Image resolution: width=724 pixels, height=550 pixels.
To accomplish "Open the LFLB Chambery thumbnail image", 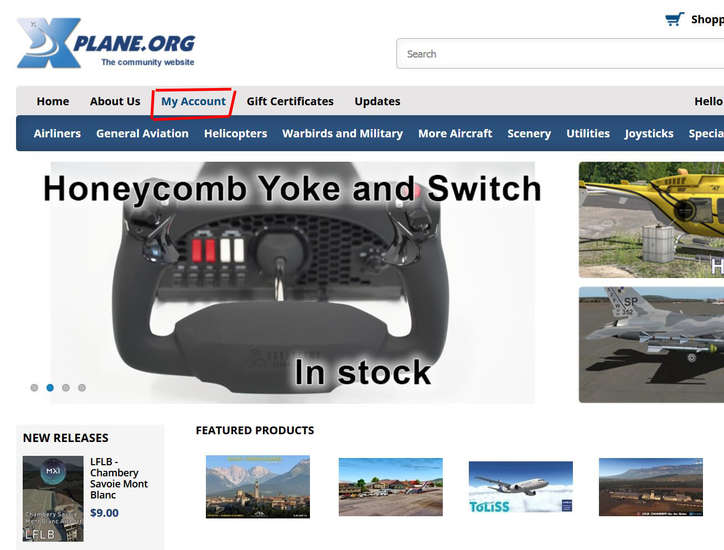I will 53,499.
